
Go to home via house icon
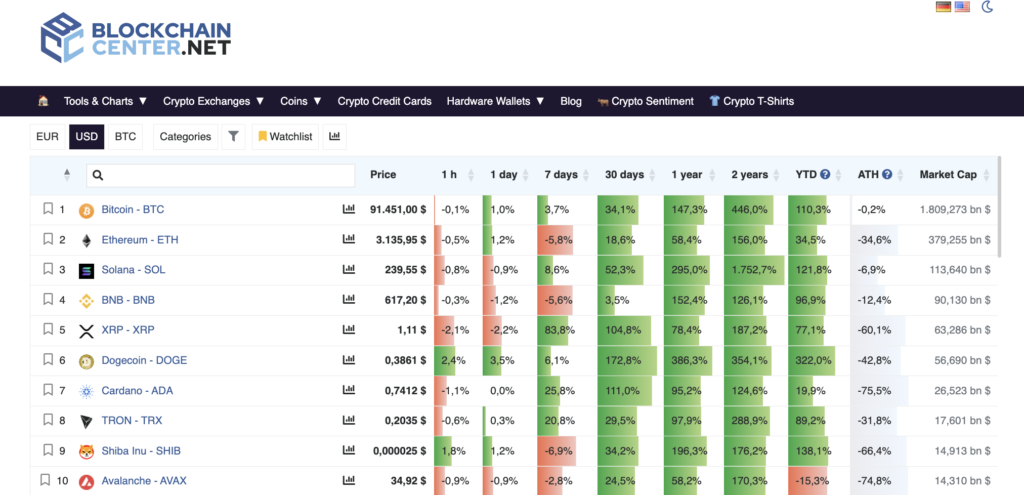(43, 101)
